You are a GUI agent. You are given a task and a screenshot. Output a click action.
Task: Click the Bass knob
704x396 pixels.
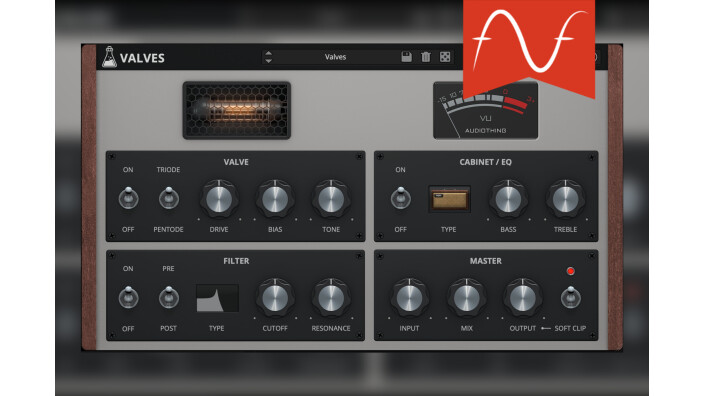click(508, 199)
